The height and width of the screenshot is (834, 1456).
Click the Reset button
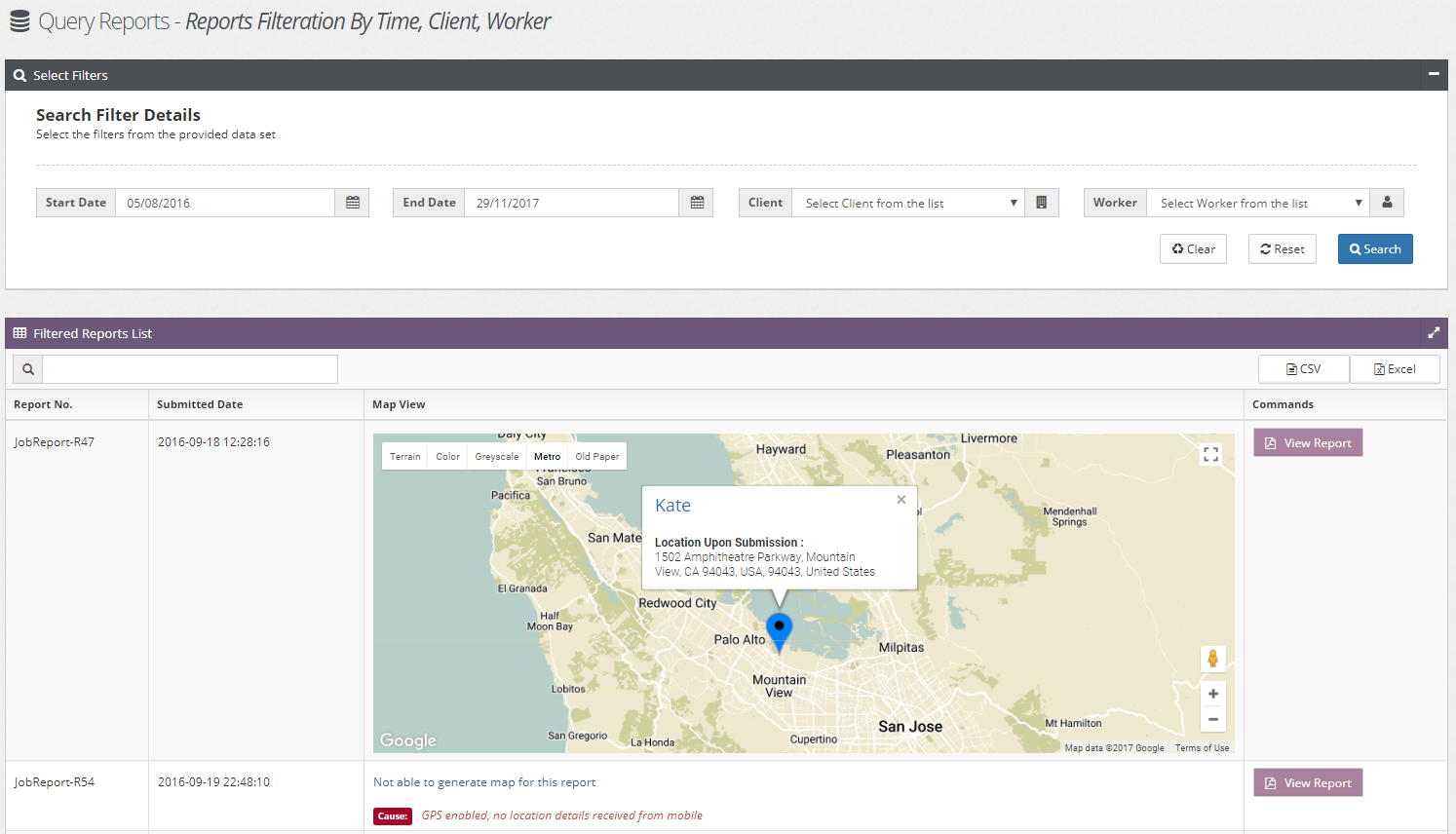(1283, 248)
